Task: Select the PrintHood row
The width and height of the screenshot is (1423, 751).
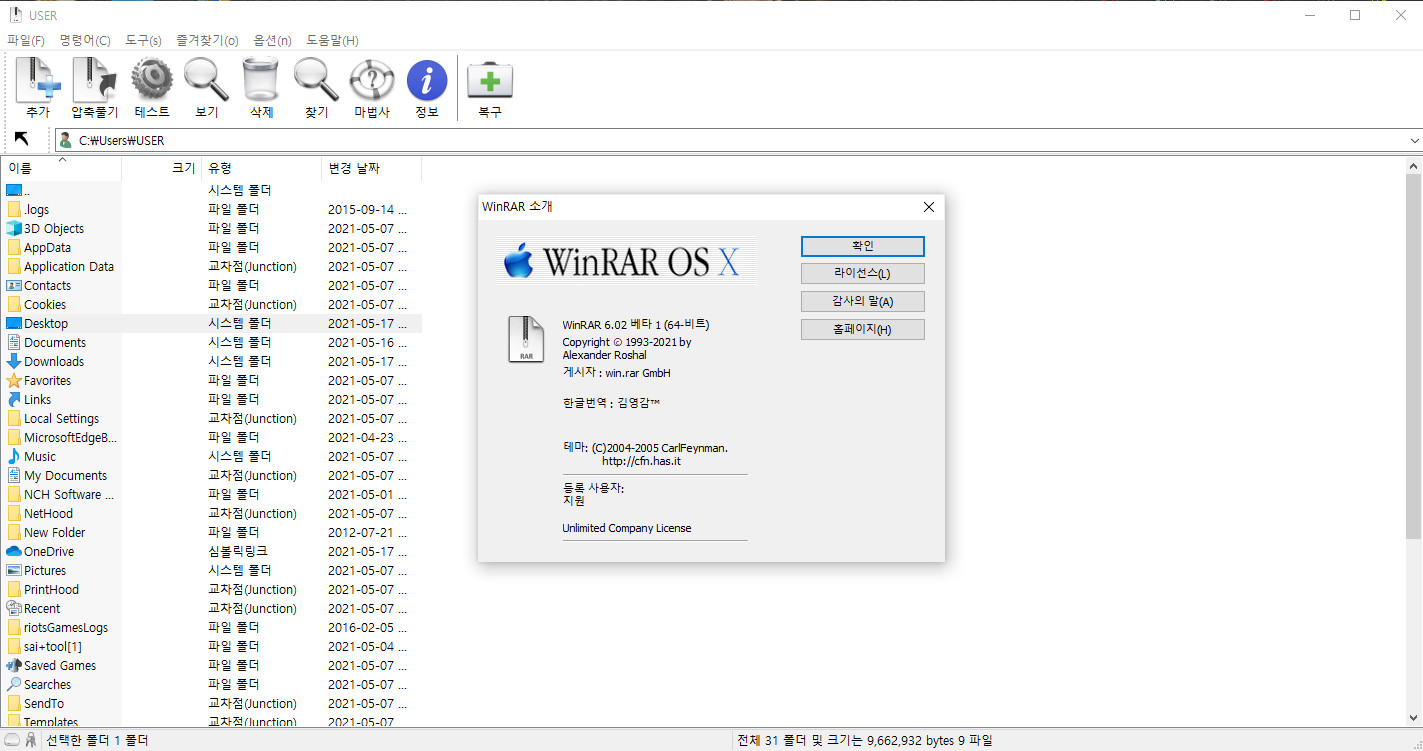Action: click(x=211, y=589)
